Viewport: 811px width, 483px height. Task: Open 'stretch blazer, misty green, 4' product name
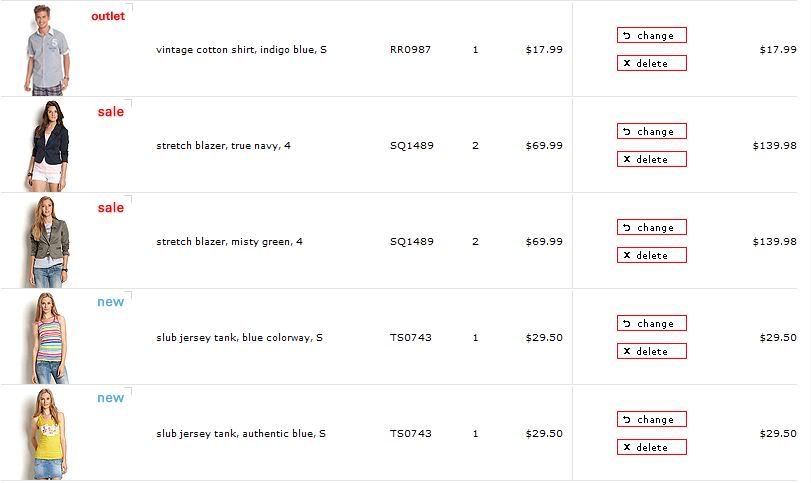(x=229, y=242)
